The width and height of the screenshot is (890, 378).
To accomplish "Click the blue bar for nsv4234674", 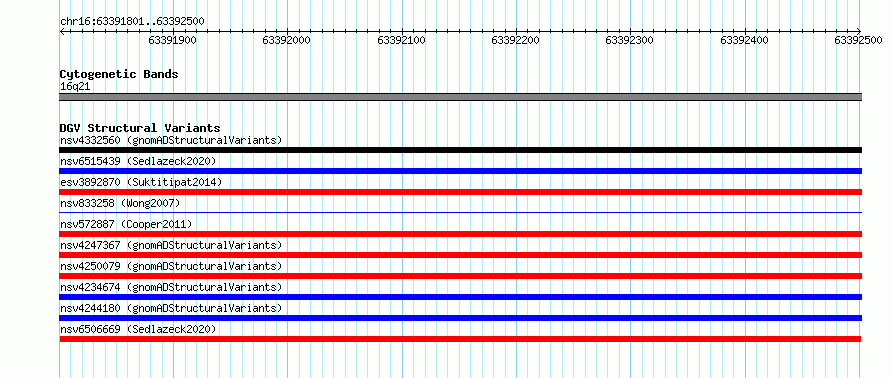I will coord(461,297).
